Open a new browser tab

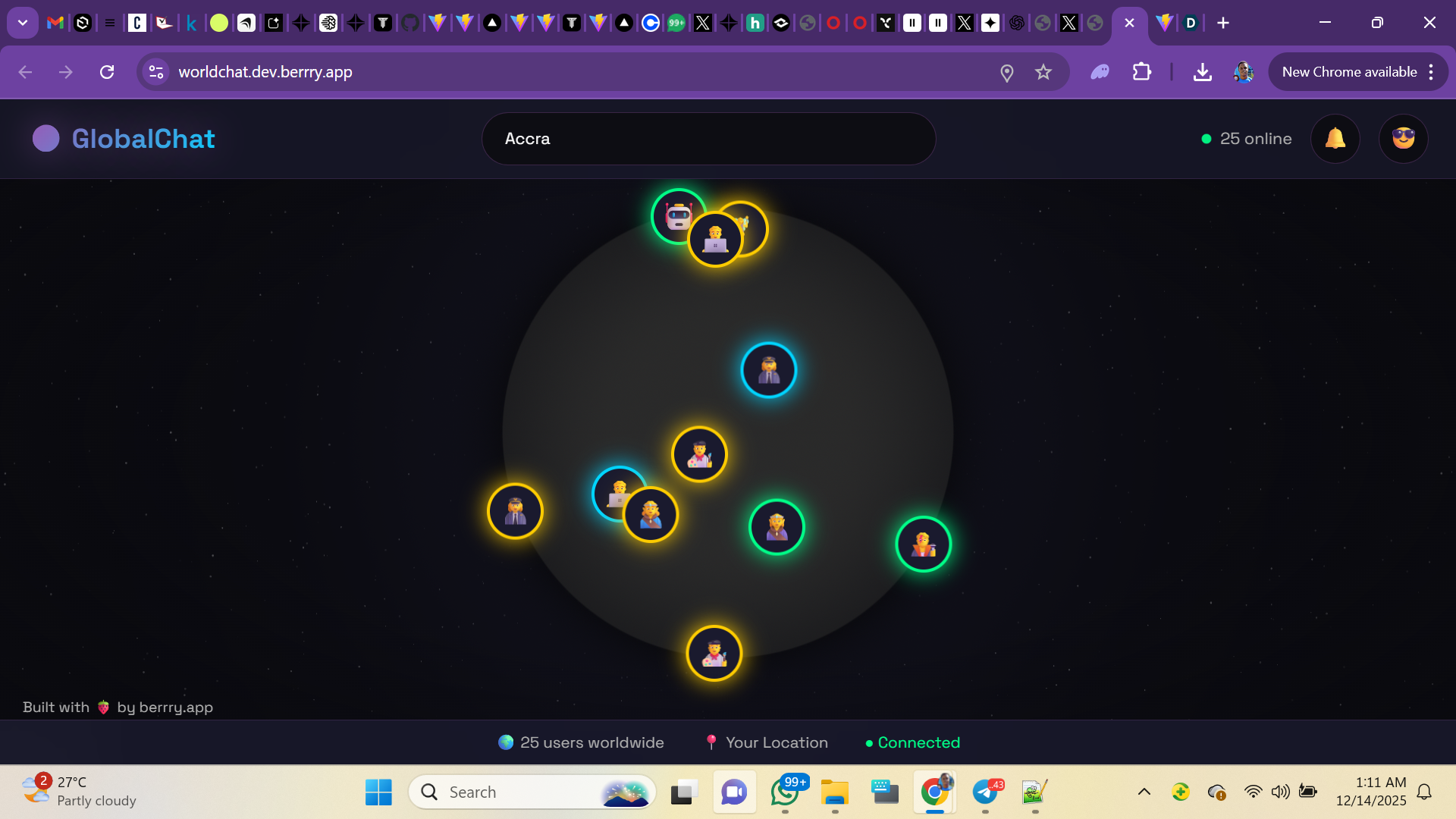[1223, 23]
